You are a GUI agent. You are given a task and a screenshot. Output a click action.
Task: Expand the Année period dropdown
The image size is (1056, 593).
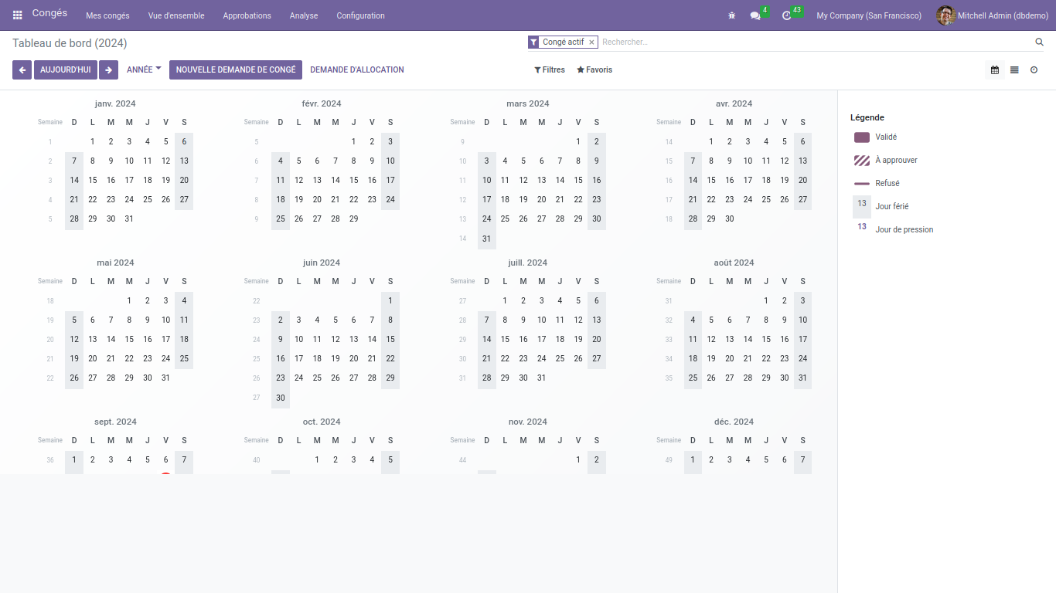pyautogui.click(x=143, y=70)
